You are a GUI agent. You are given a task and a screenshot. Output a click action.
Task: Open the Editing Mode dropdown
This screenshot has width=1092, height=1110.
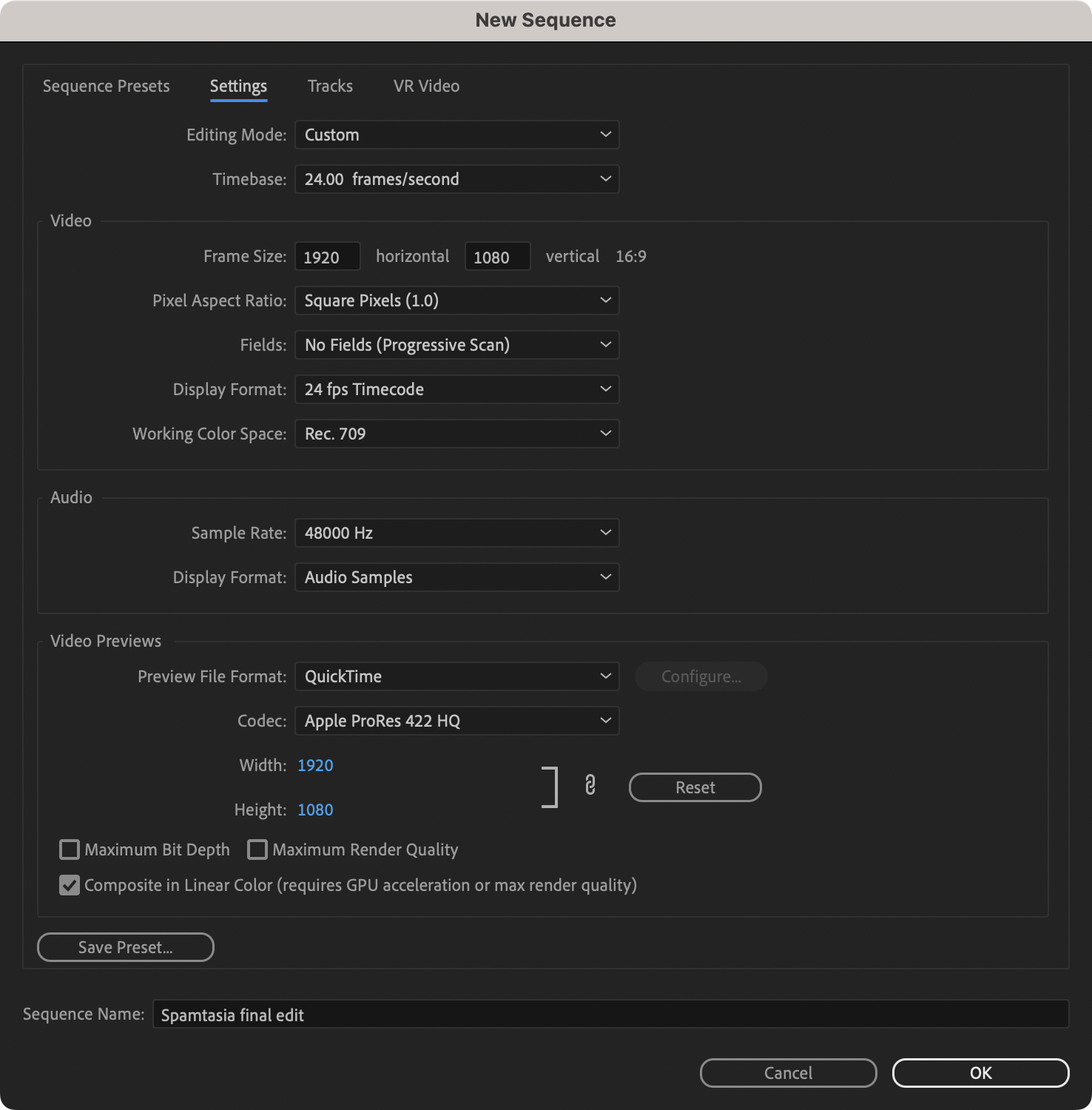click(457, 135)
